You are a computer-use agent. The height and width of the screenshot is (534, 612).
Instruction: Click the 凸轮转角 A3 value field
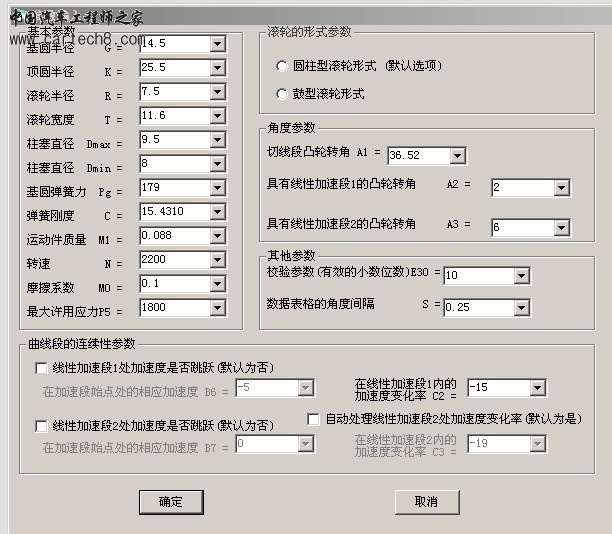point(499,227)
